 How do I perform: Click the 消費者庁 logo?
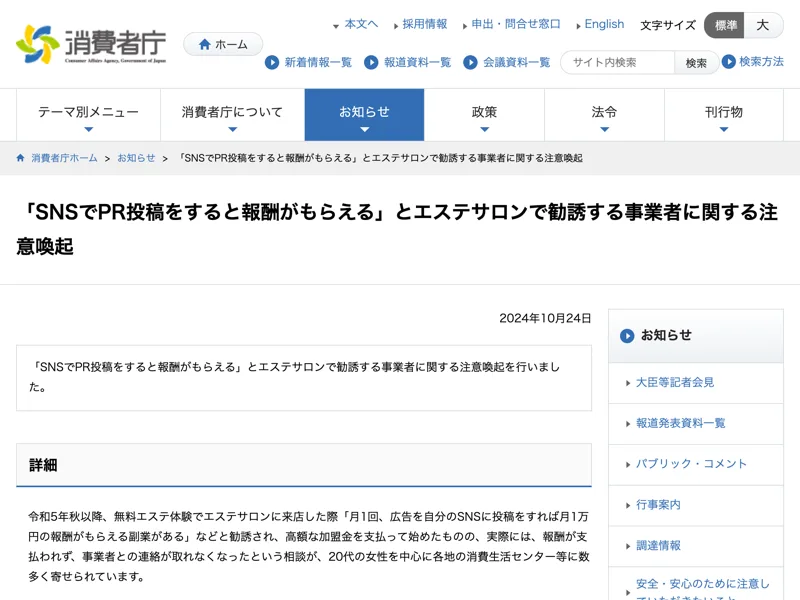pos(91,44)
